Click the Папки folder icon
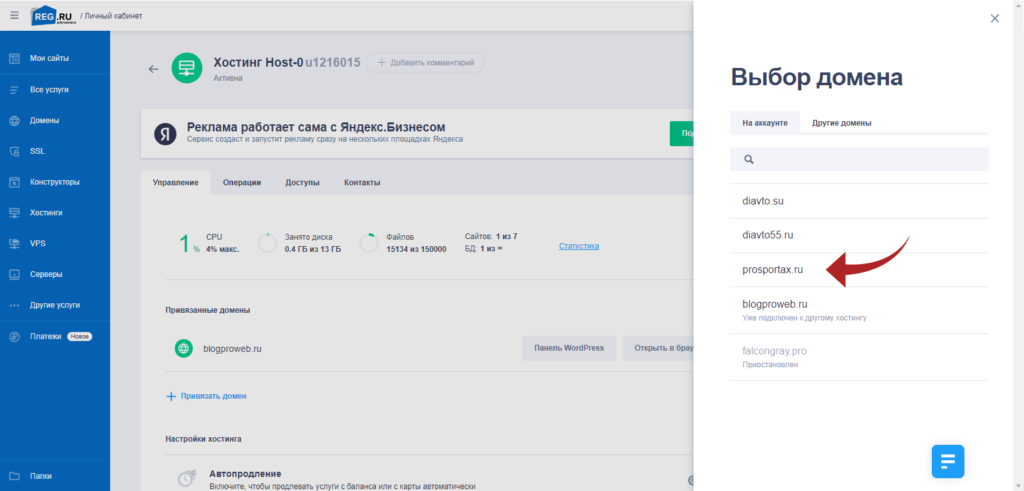The width and height of the screenshot is (1024, 491). pyautogui.click(x=14, y=476)
